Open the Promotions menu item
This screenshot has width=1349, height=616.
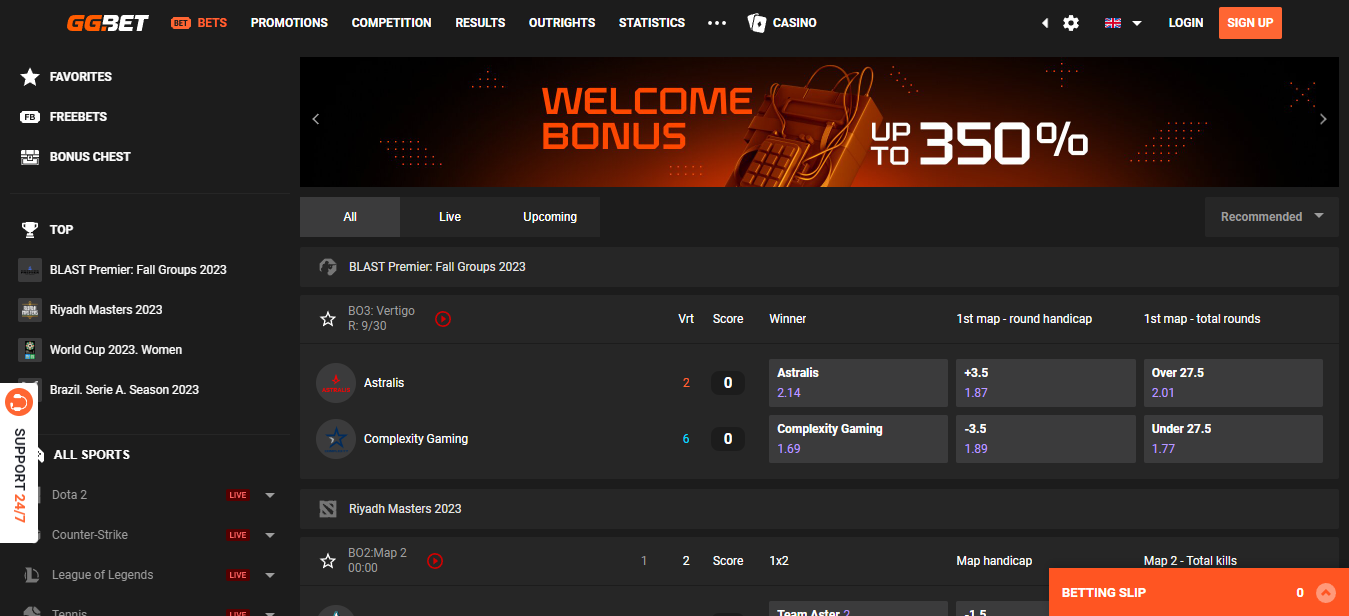[289, 23]
